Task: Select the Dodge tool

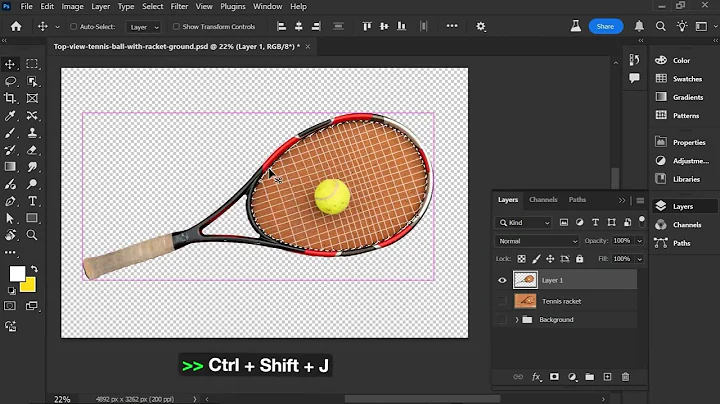Action: tap(32, 184)
